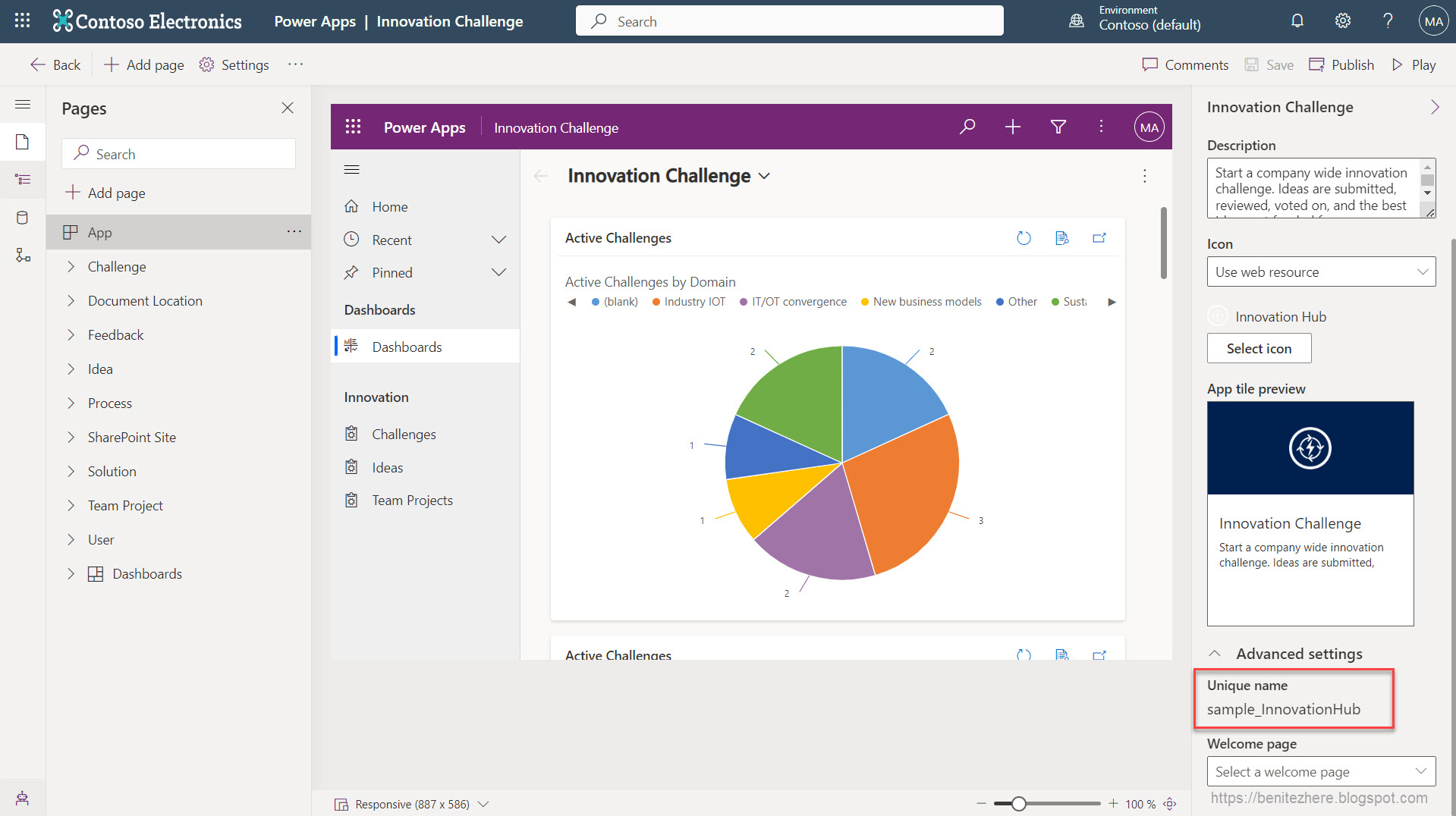Open the header settings gear icon
Screen dimensions: 1456x816
[1343, 21]
